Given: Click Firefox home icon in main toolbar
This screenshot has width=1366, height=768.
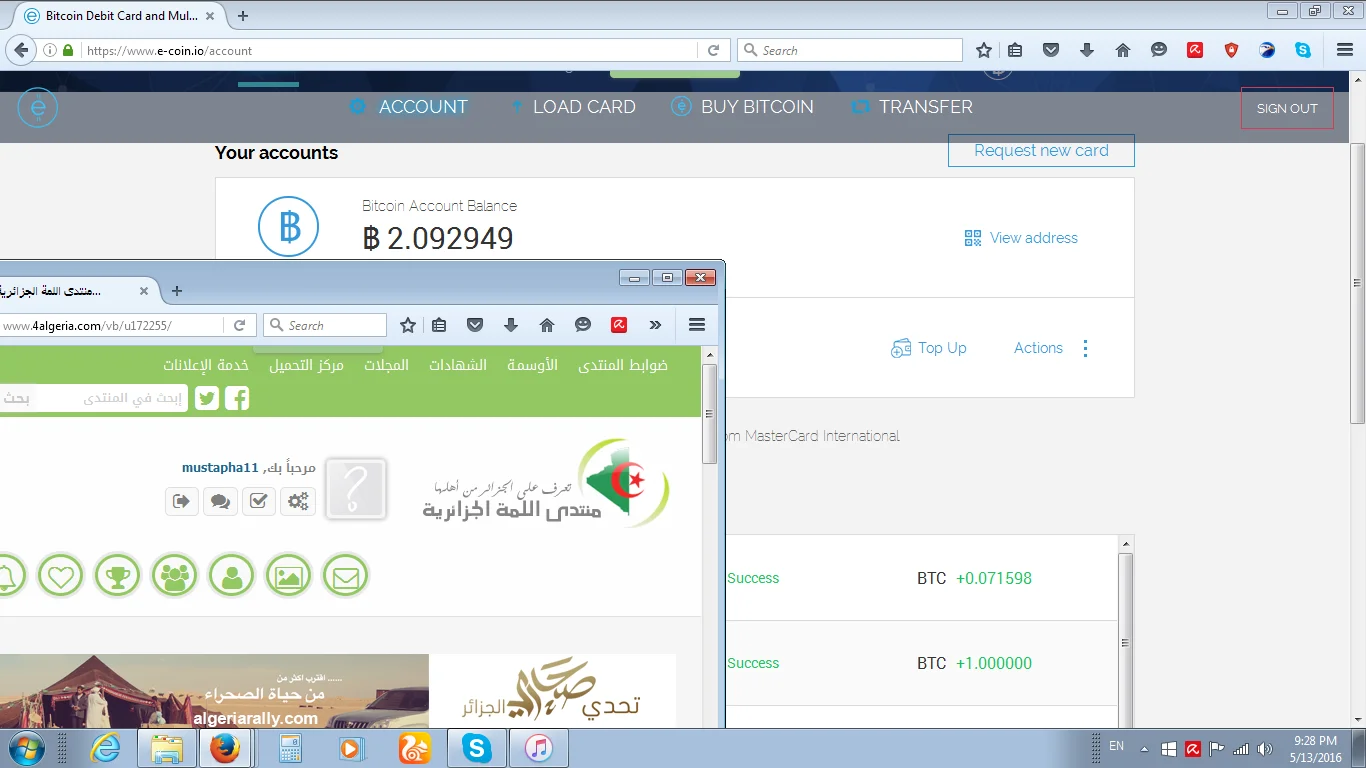Looking at the screenshot, I should (1122, 50).
